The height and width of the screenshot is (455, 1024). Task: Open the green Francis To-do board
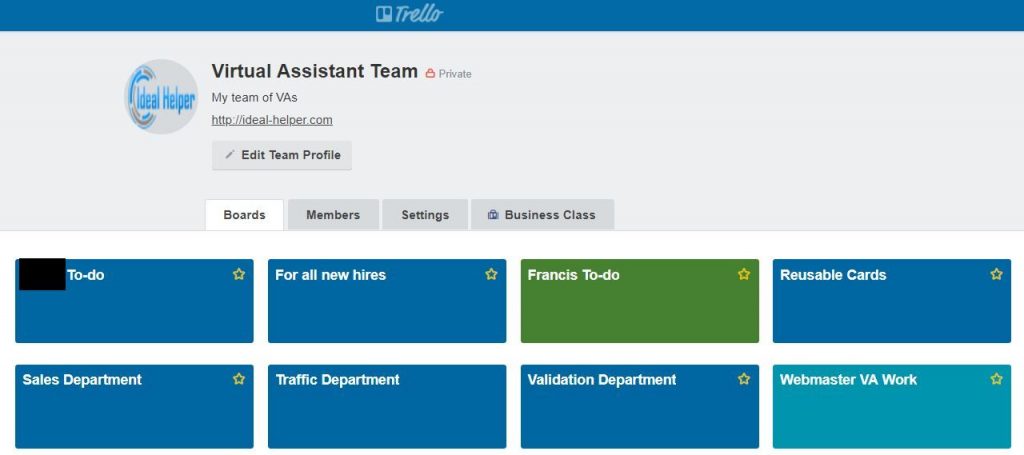[x=639, y=300]
